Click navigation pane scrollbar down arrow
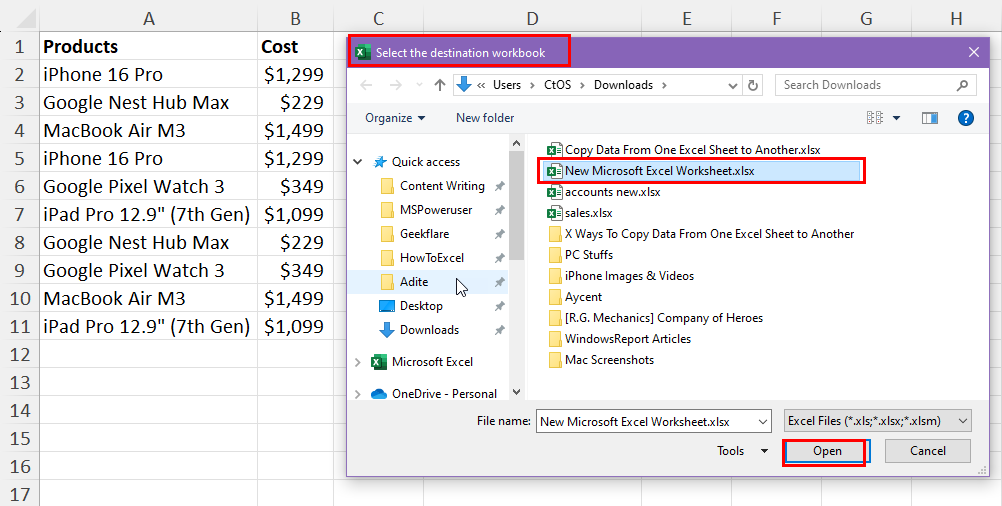1002x506 pixels. point(516,392)
